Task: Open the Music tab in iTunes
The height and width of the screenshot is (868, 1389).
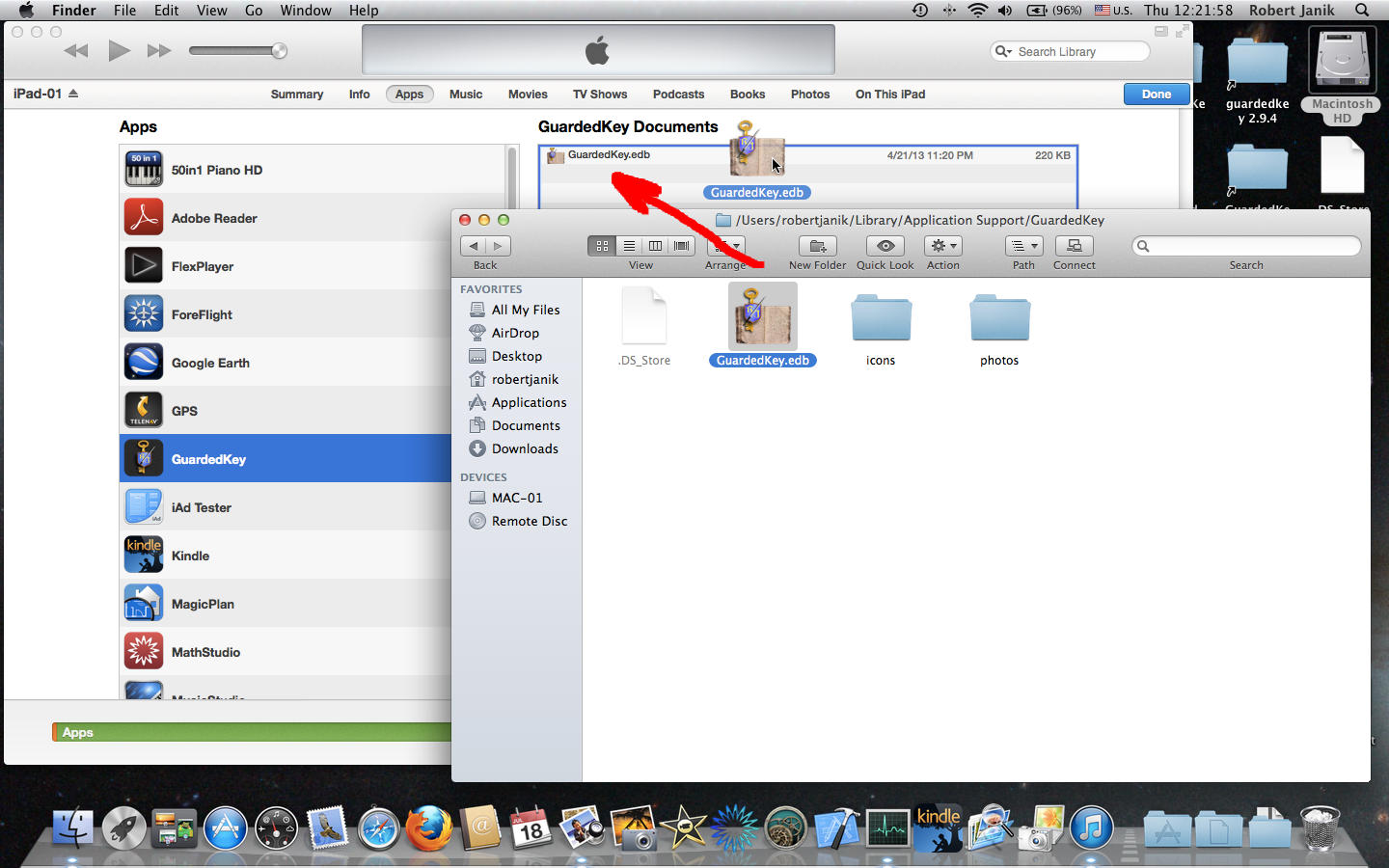Action: 466,94
